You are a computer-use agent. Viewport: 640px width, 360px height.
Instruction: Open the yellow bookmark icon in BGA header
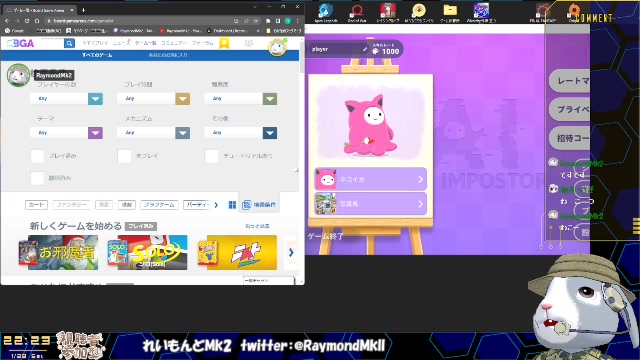click(x=224, y=43)
